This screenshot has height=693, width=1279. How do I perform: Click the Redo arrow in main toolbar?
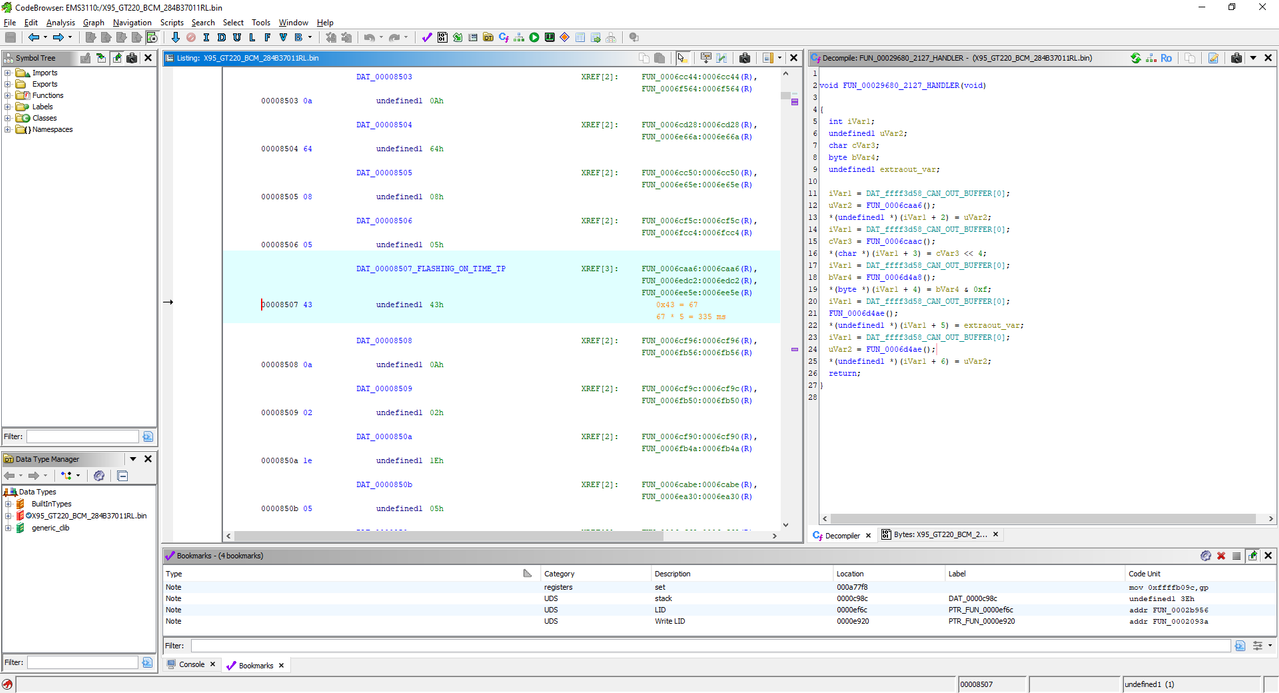pos(394,37)
